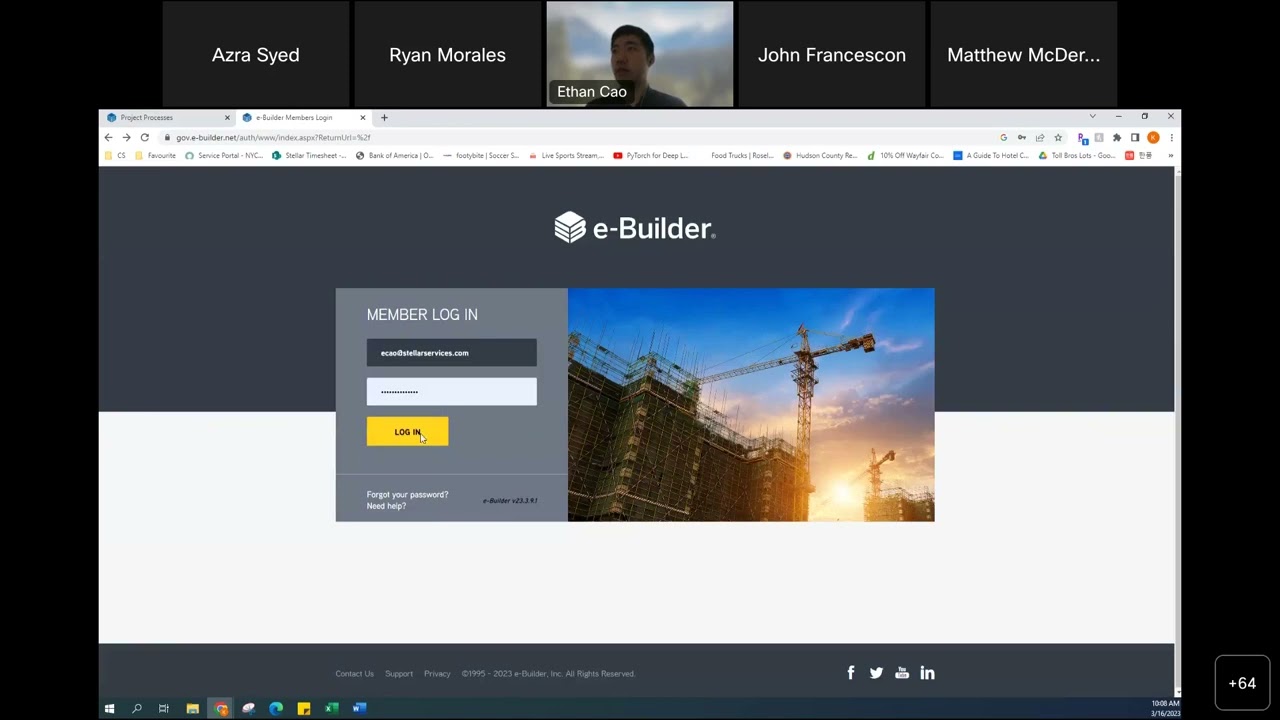Open the saved passwords key icon
1280x720 pixels.
point(1021,138)
